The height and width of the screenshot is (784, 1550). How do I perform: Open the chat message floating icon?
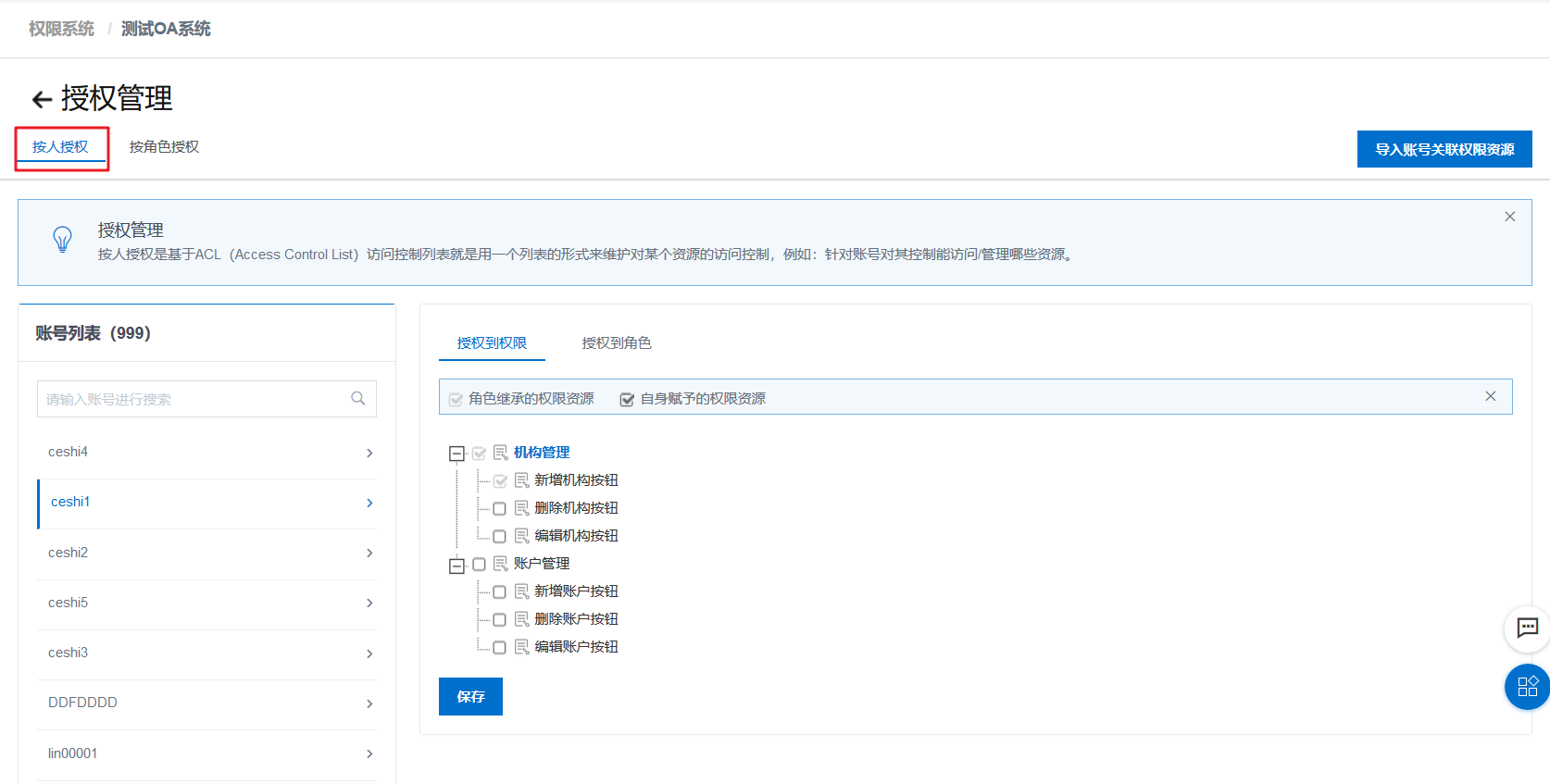[x=1527, y=628]
